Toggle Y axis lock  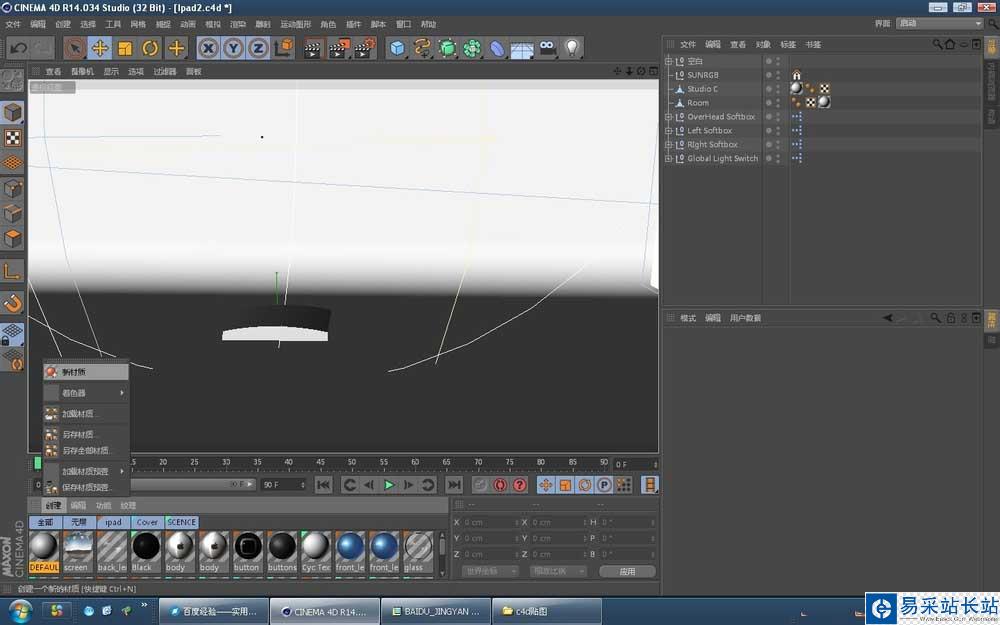(233, 48)
